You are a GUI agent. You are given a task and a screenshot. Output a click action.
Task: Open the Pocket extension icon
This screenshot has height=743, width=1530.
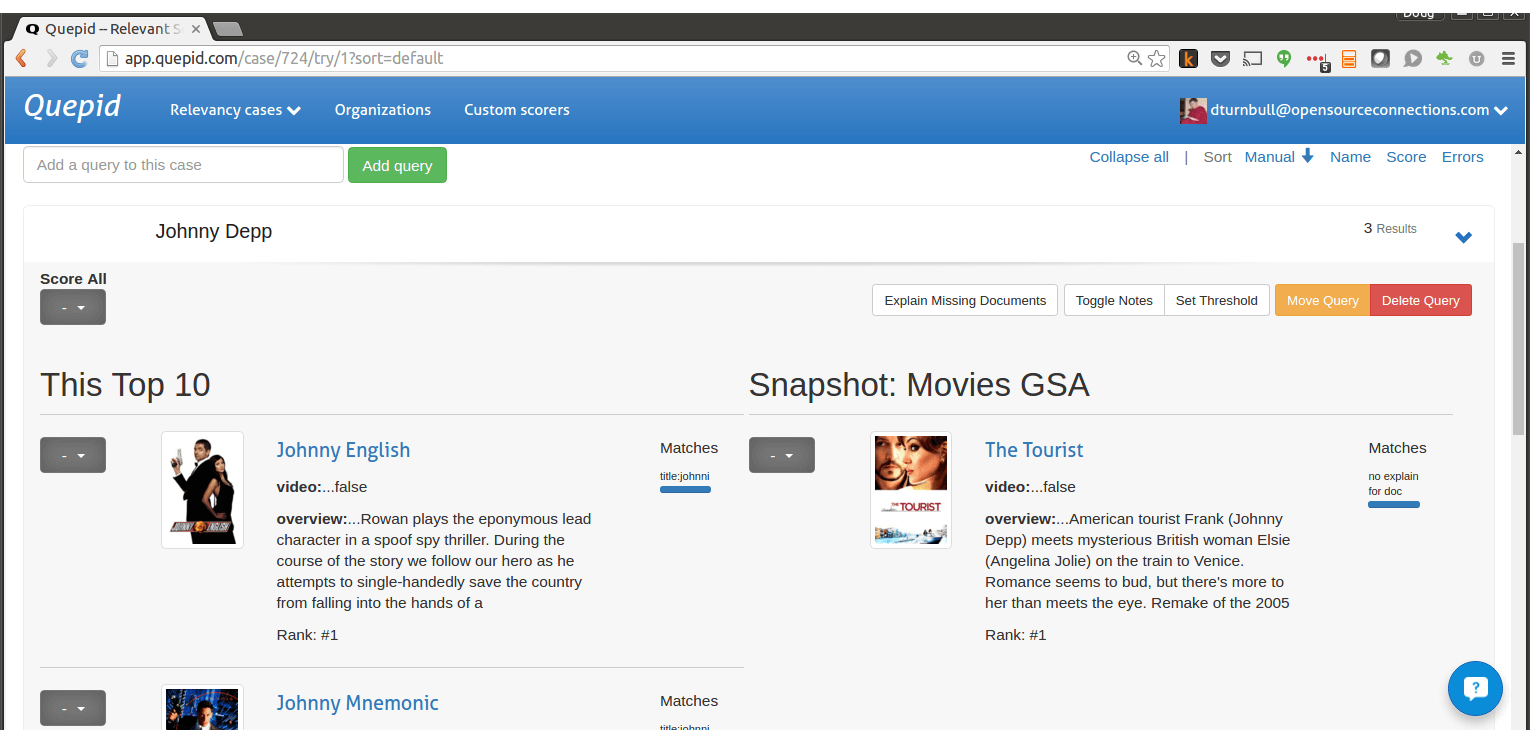[1220, 59]
